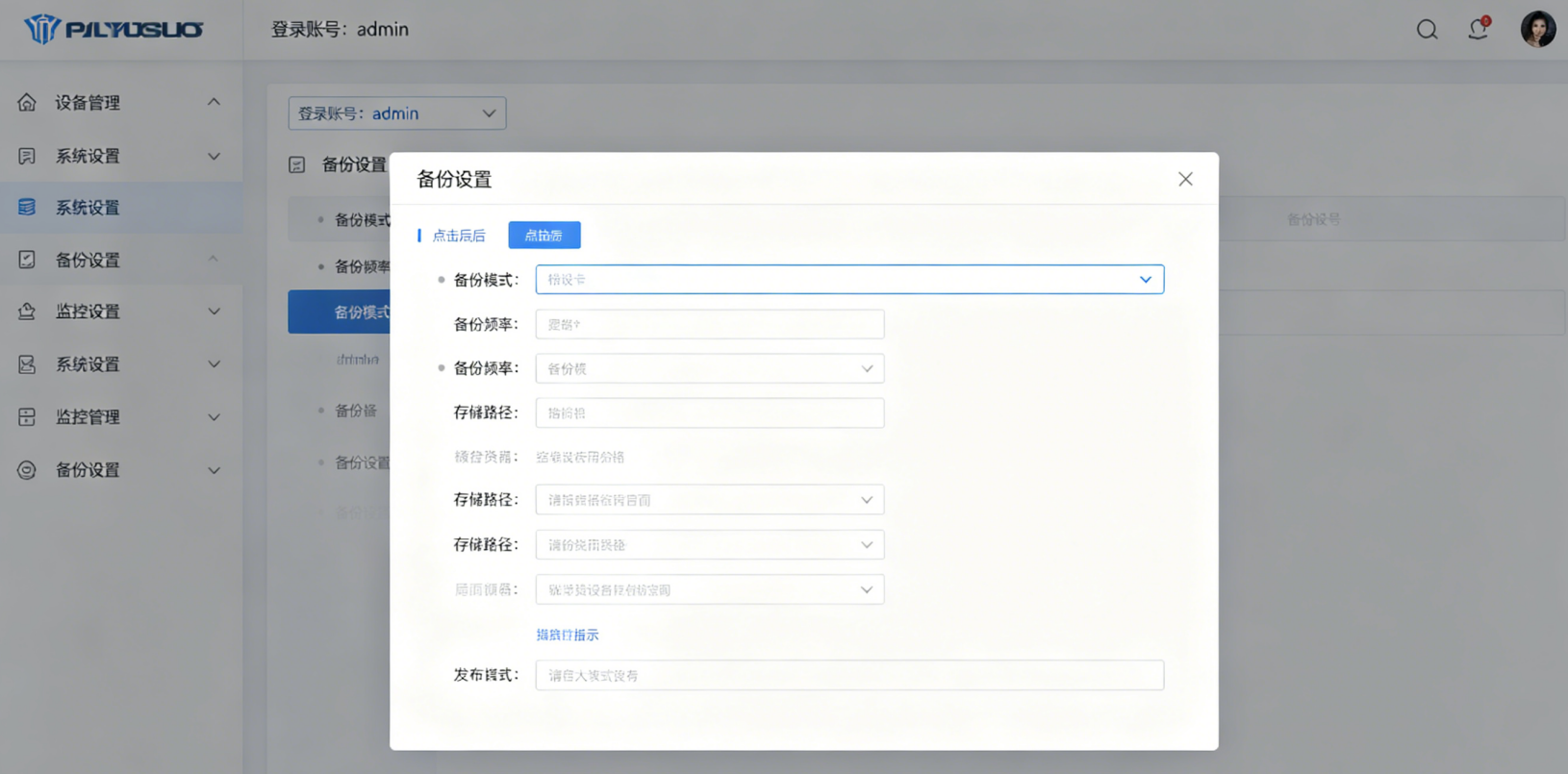
Task: Click the 发布模式 input field
Action: point(849,675)
